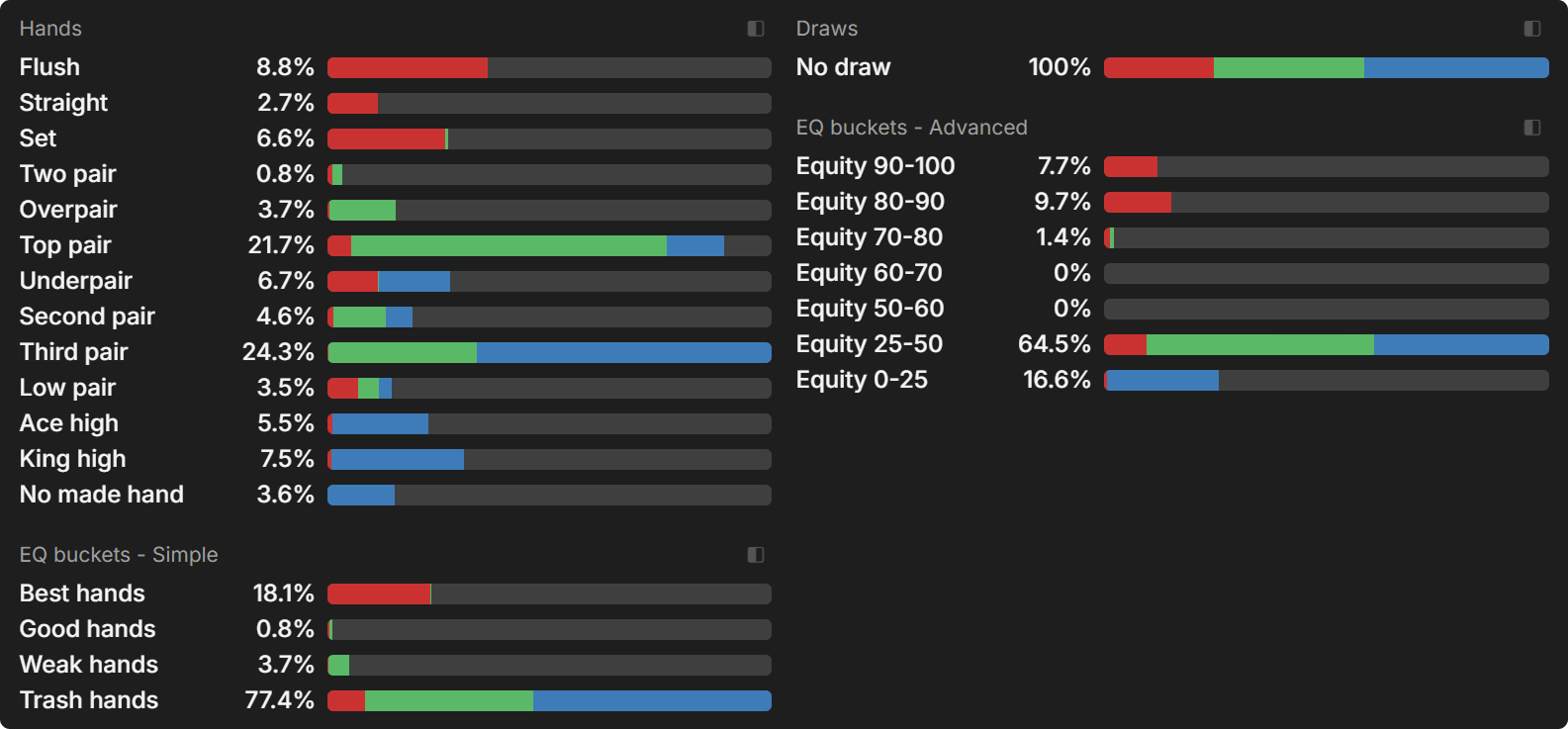
Task: Click the Equity 25-50 green bar segment
Action: (1259, 344)
